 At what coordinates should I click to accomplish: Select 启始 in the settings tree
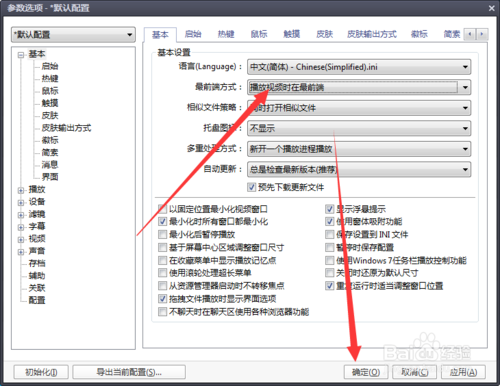pos(50,66)
